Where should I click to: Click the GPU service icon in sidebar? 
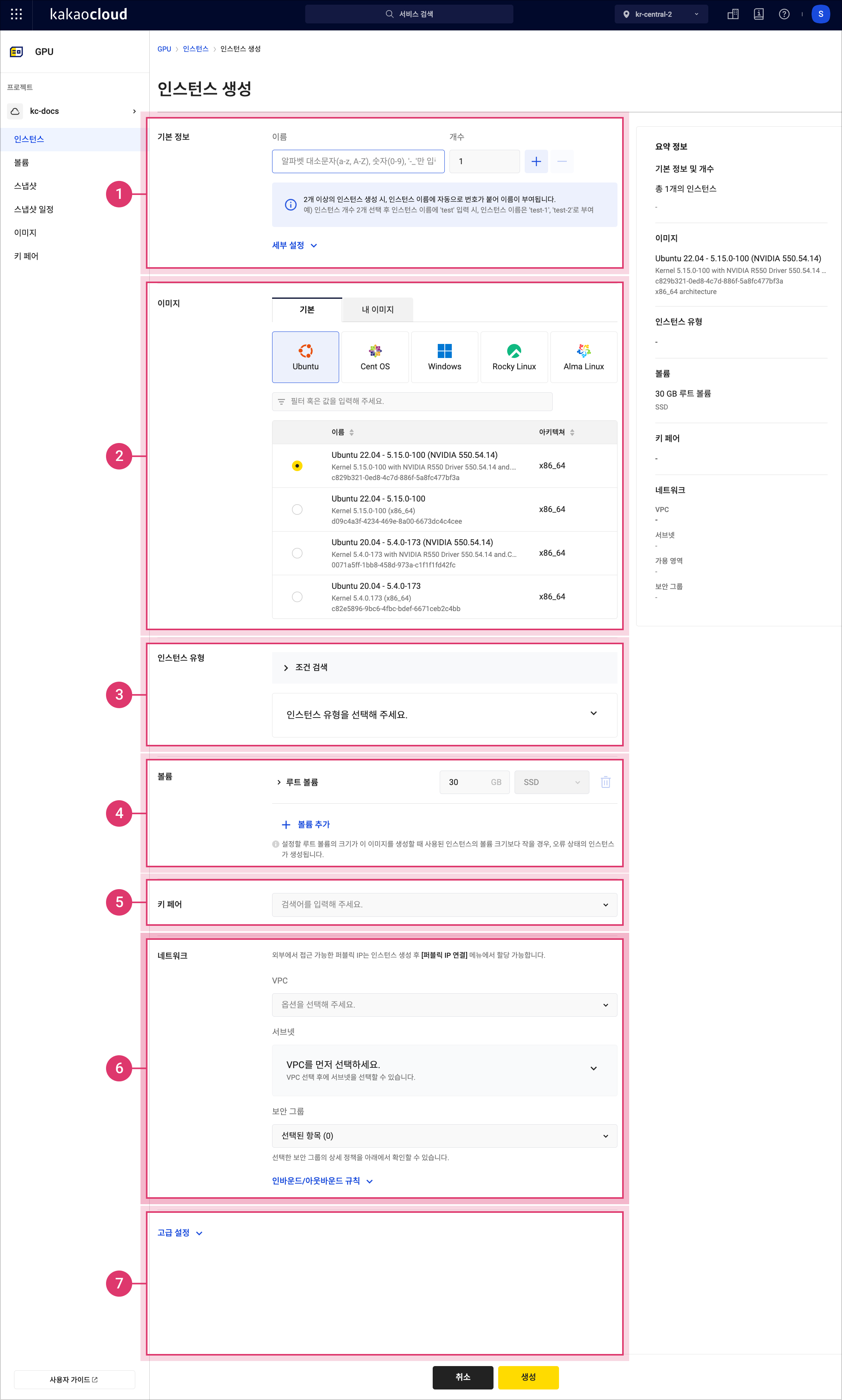coord(16,51)
